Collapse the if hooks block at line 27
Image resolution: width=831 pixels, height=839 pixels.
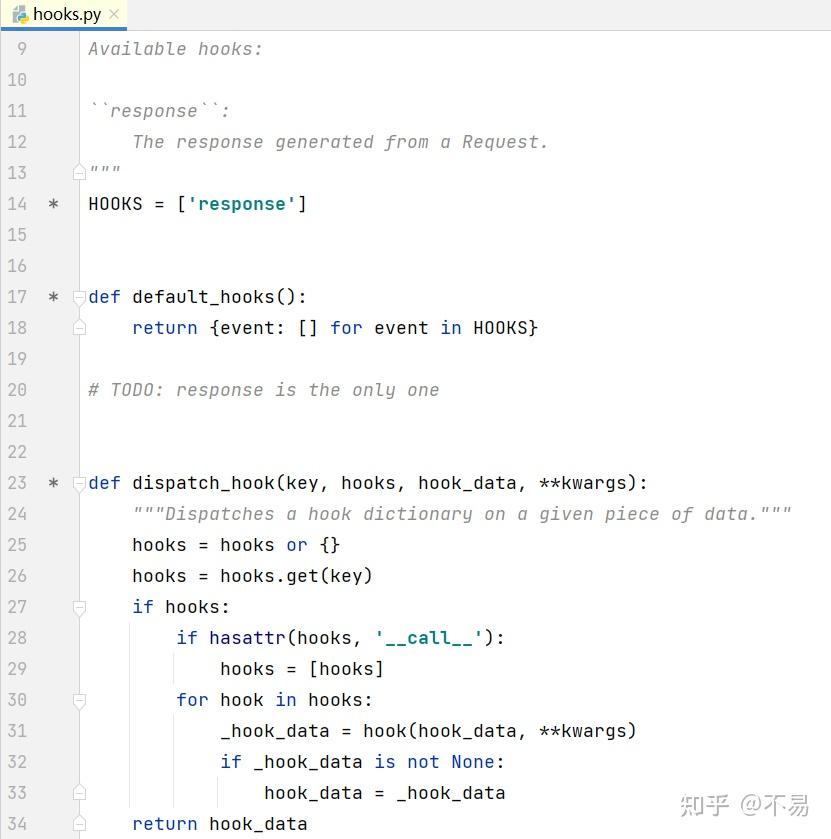pyautogui.click(x=78, y=606)
